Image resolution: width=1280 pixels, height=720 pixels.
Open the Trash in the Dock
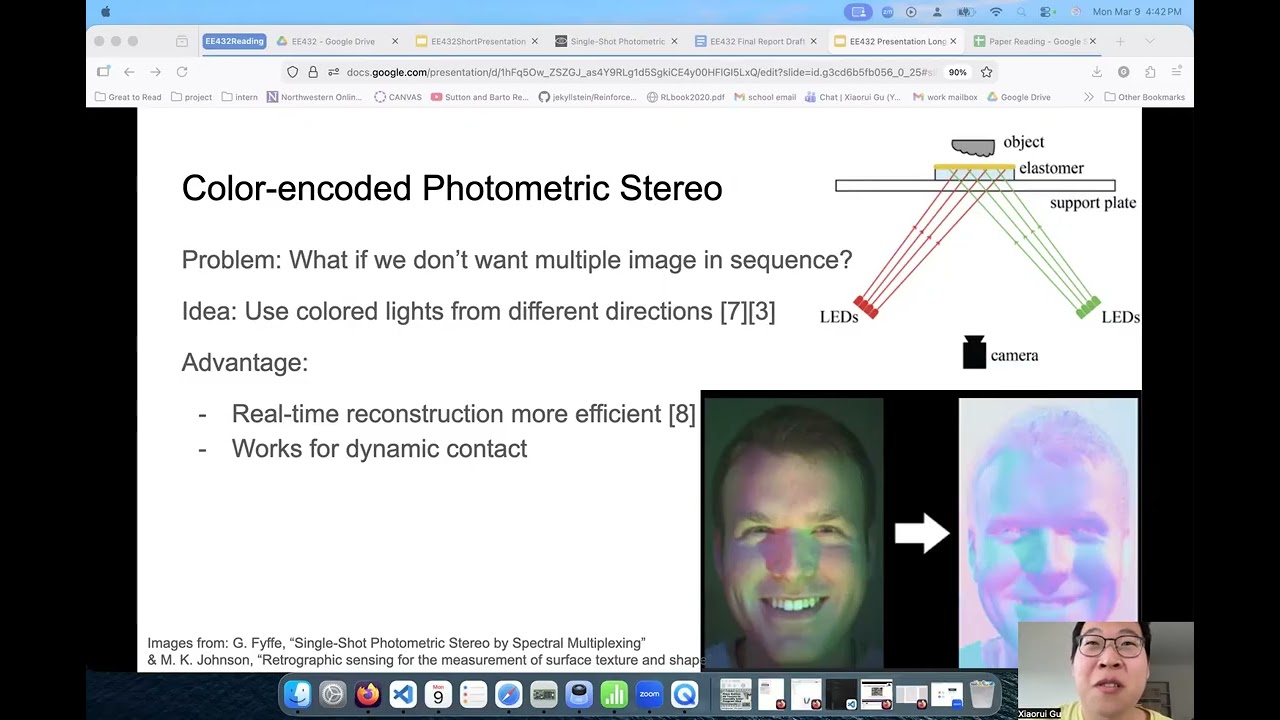(x=983, y=694)
